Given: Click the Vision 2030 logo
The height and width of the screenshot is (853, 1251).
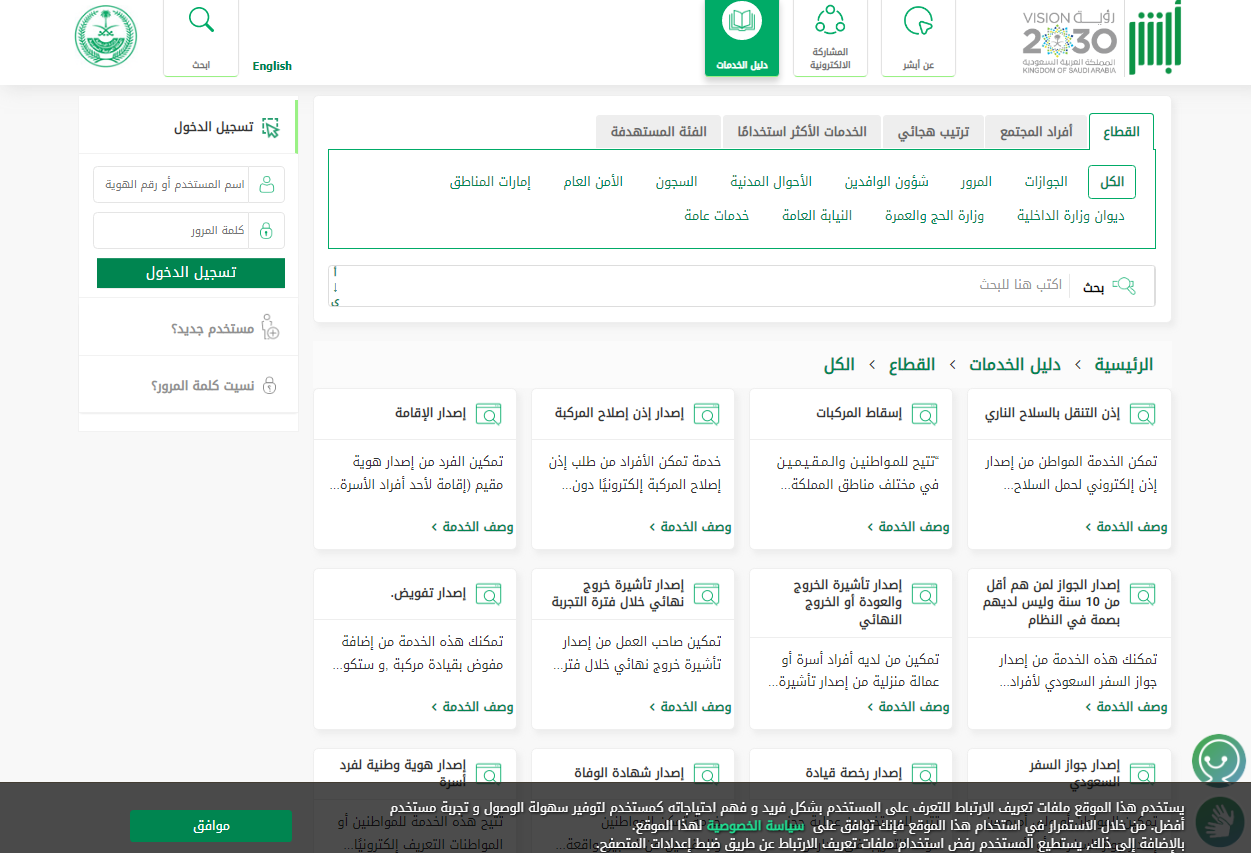Looking at the screenshot, I should click(1069, 41).
